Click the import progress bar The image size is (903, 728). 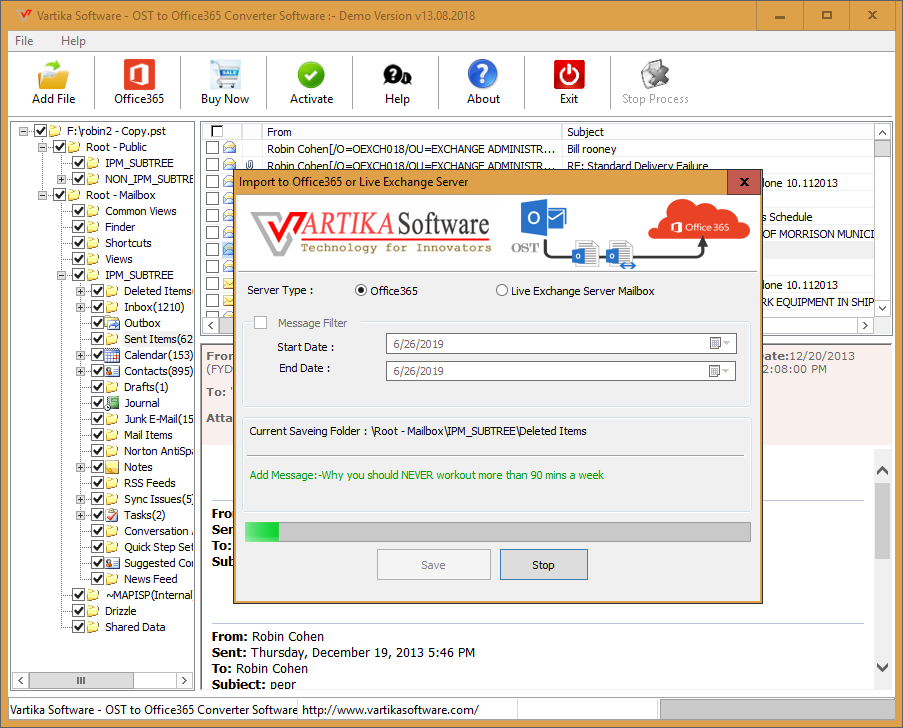pos(498,532)
